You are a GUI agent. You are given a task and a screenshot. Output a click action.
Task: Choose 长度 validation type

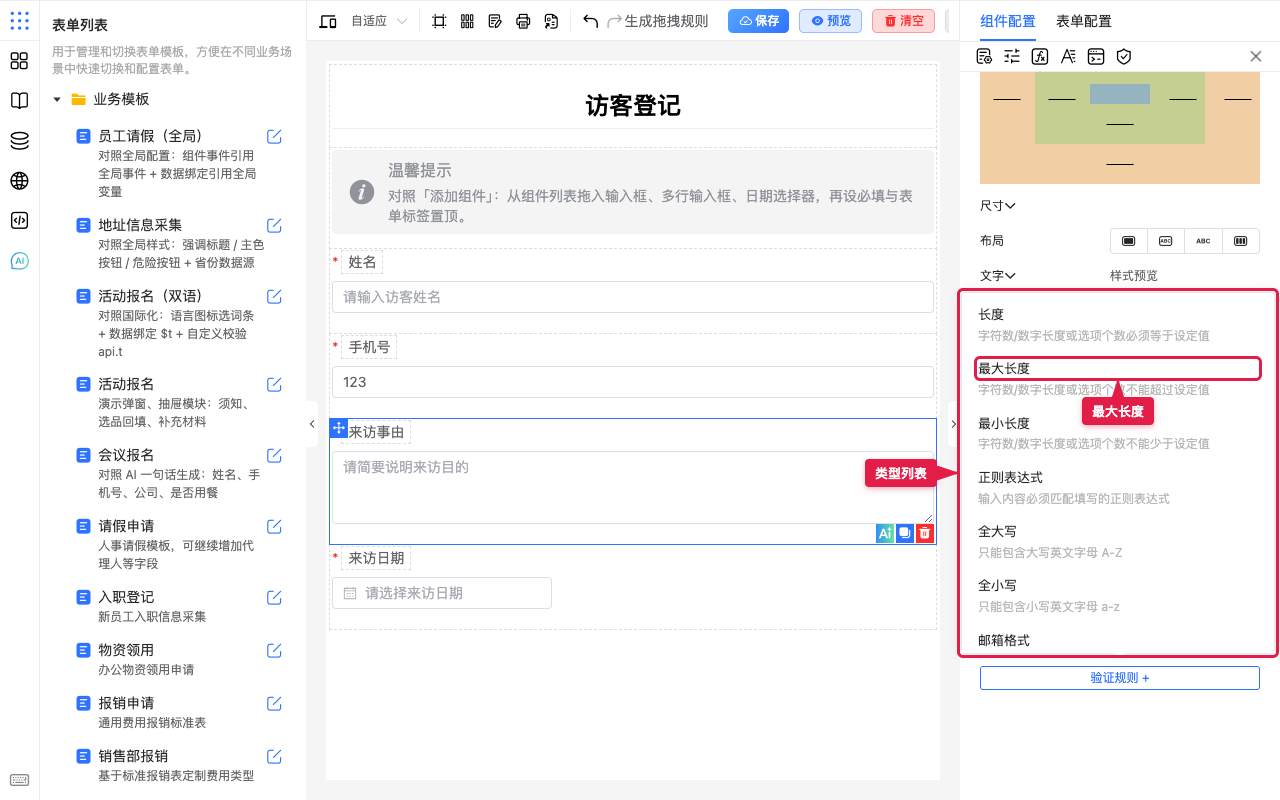pos(1118,323)
